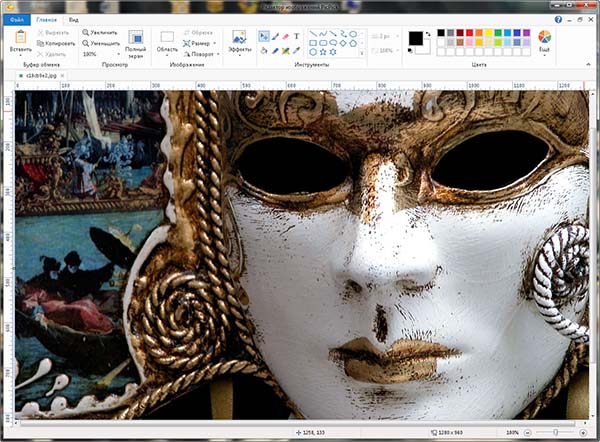Image resolution: width=600 pixels, height=442 pixels.
Task: Select the Text tool
Action: 297,35
